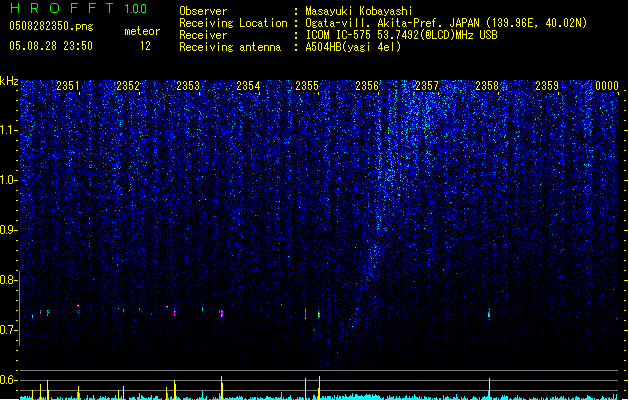
Task: Click the 2353 time marker
Action: (x=188, y=86)
